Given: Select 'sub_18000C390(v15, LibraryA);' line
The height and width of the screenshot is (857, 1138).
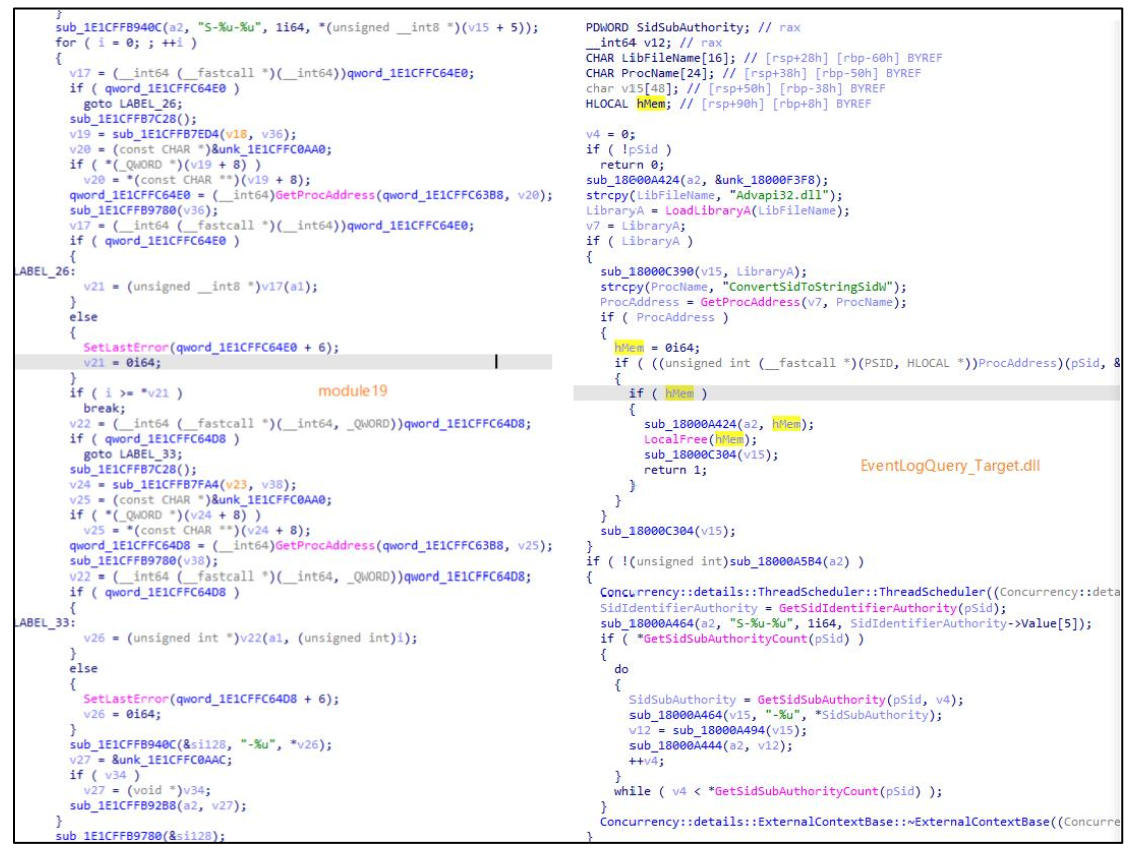Looking at the screenshot, I should pos(703,271).
